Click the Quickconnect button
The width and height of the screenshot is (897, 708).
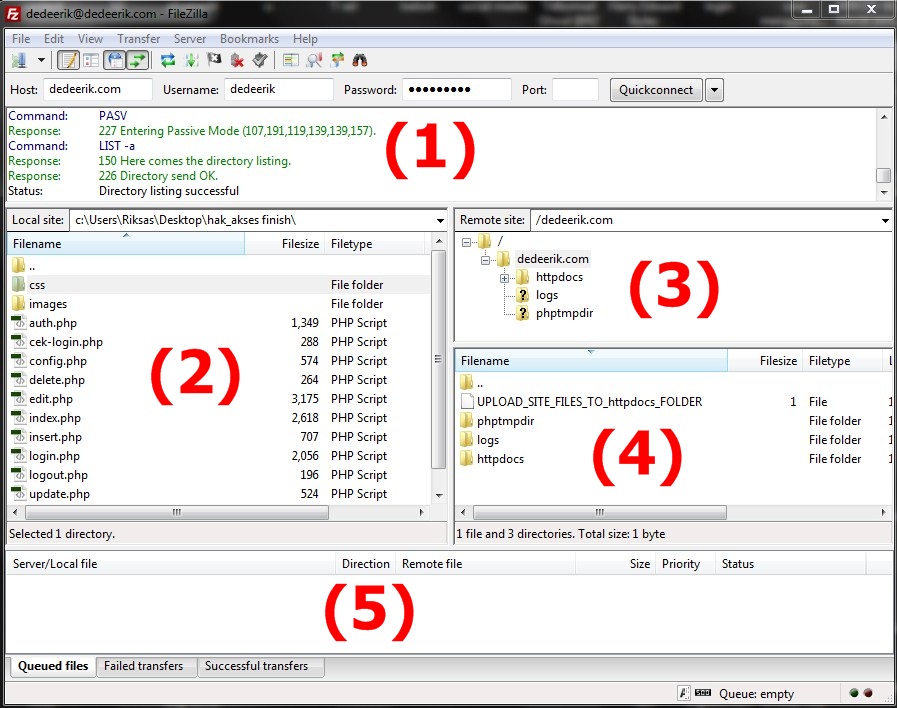[x=656, y=90]
